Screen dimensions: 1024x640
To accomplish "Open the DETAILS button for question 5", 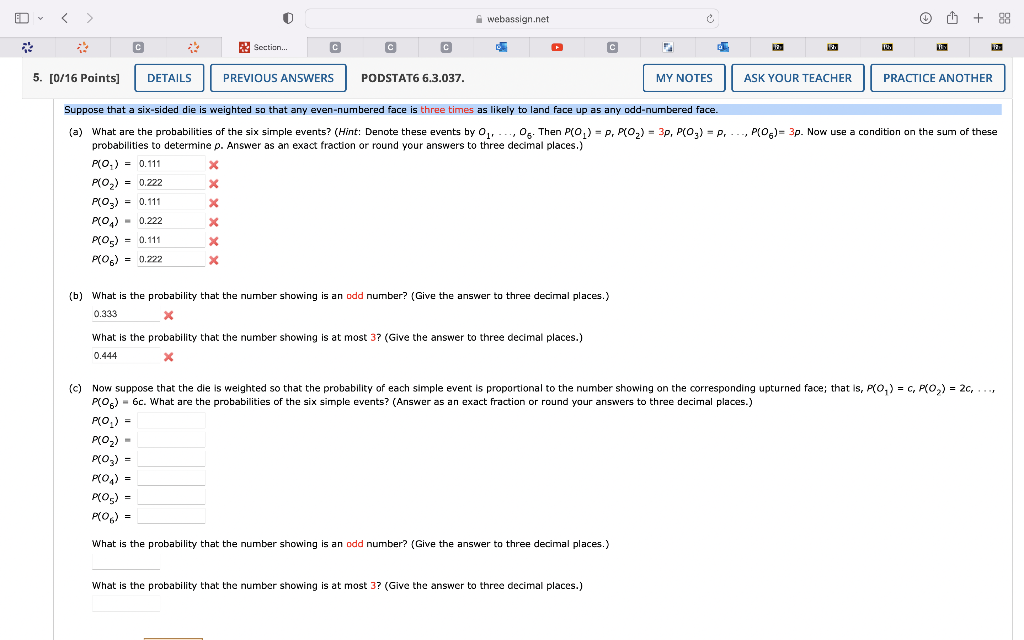I will [169, 78].
